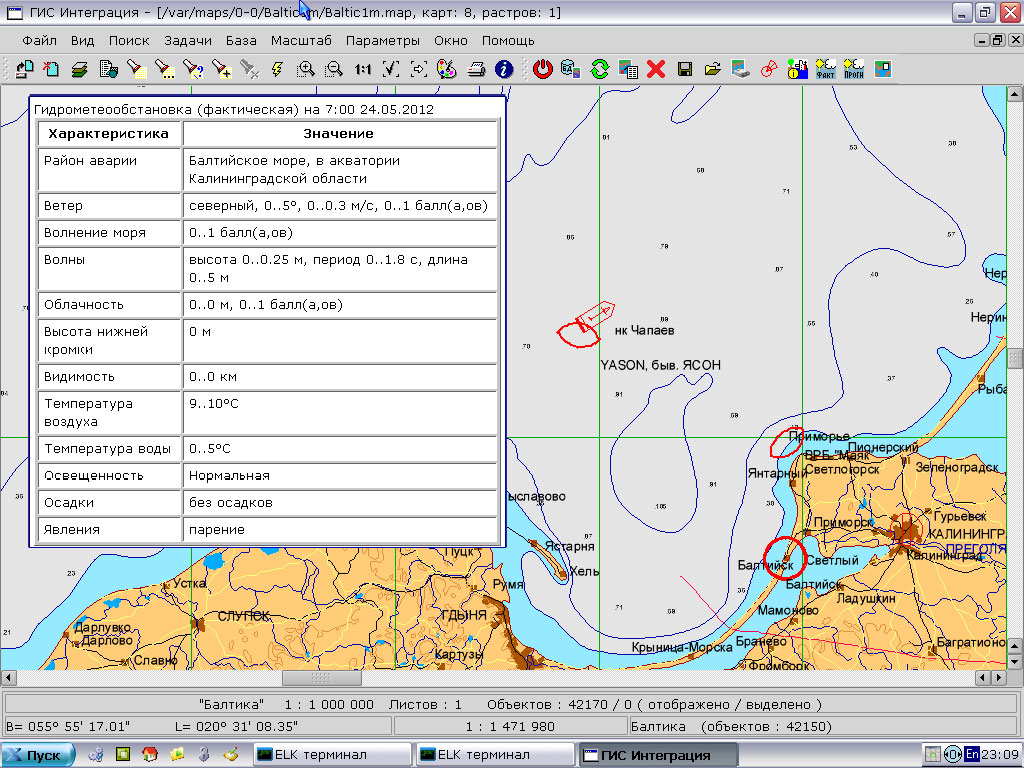Click the horizontal scrollbar thumb
The height and width of the screenshot is (768, 1024).
click(321, 678)
